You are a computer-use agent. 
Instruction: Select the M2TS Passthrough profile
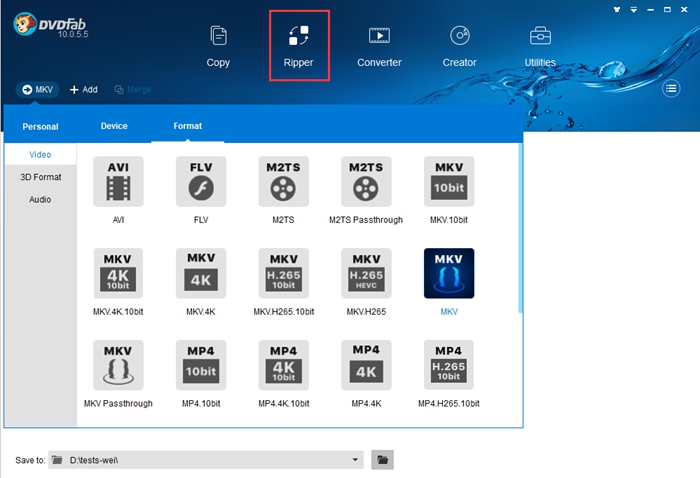tap(366, 182)
